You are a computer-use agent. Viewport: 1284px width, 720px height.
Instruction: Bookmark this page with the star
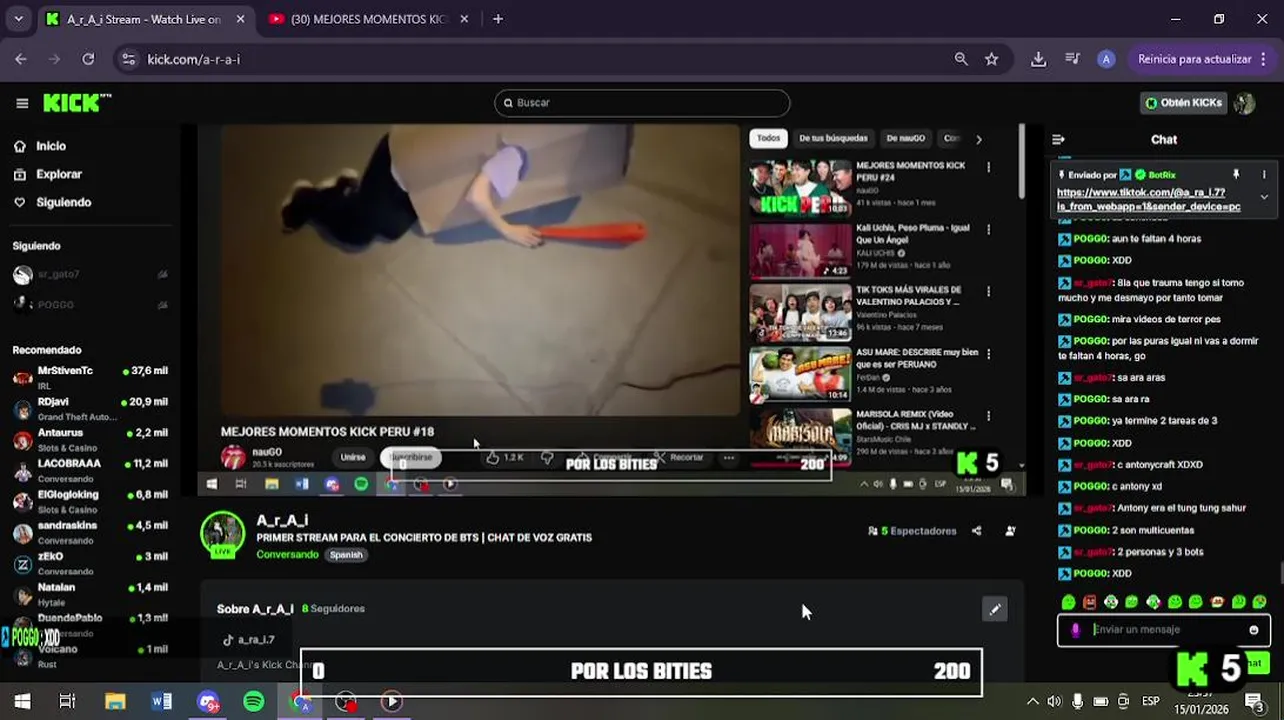[x=991, y=59]
